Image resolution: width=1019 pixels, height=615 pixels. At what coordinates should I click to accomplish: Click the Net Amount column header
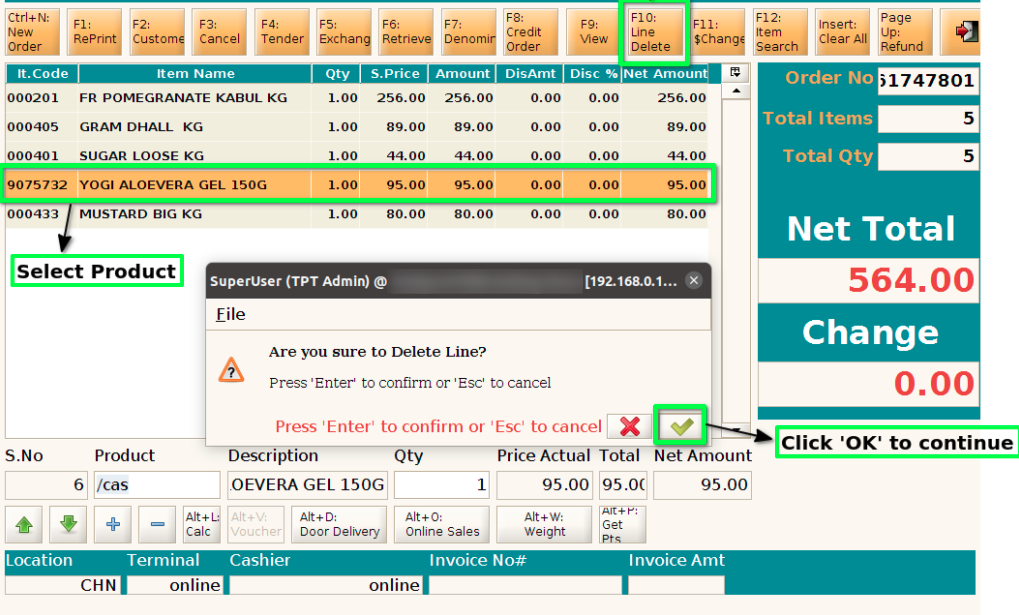click(x=665, y=73)
